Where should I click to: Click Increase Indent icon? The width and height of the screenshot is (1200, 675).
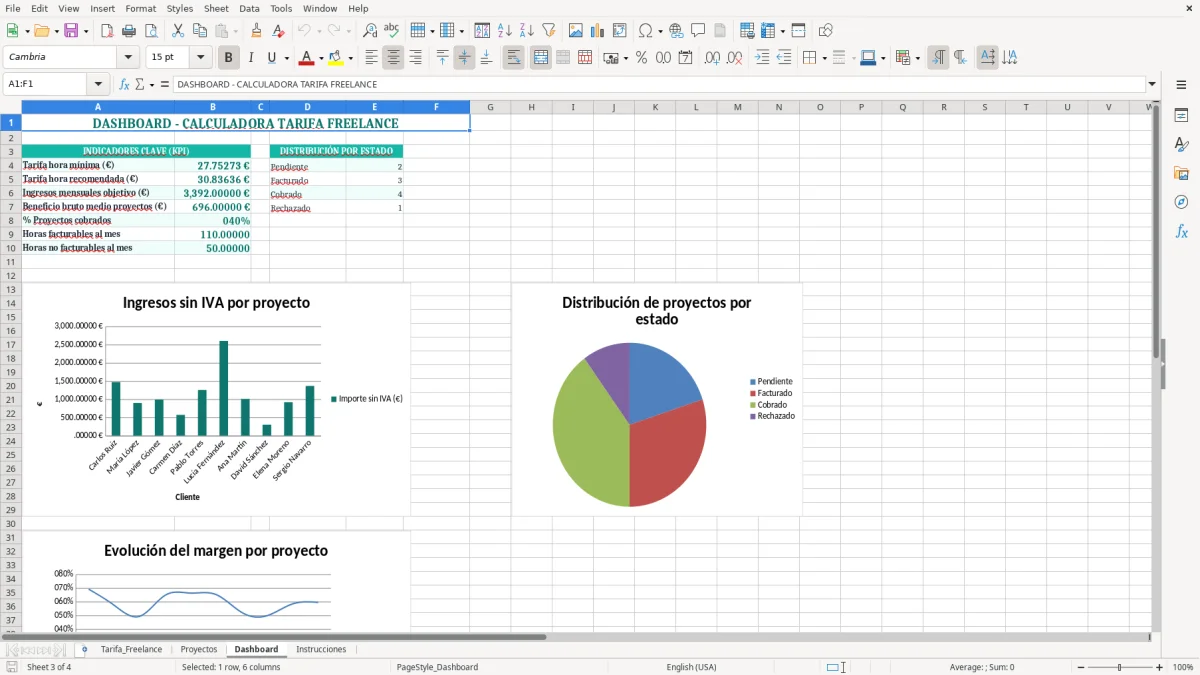pos(762,58)
